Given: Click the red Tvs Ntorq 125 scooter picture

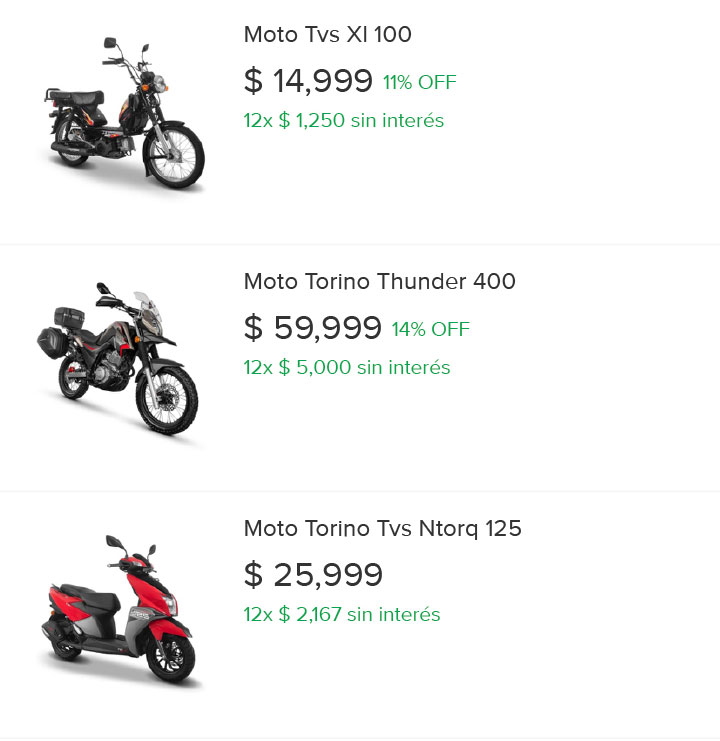Looking at the screenshot, I should tap(120, 611).
